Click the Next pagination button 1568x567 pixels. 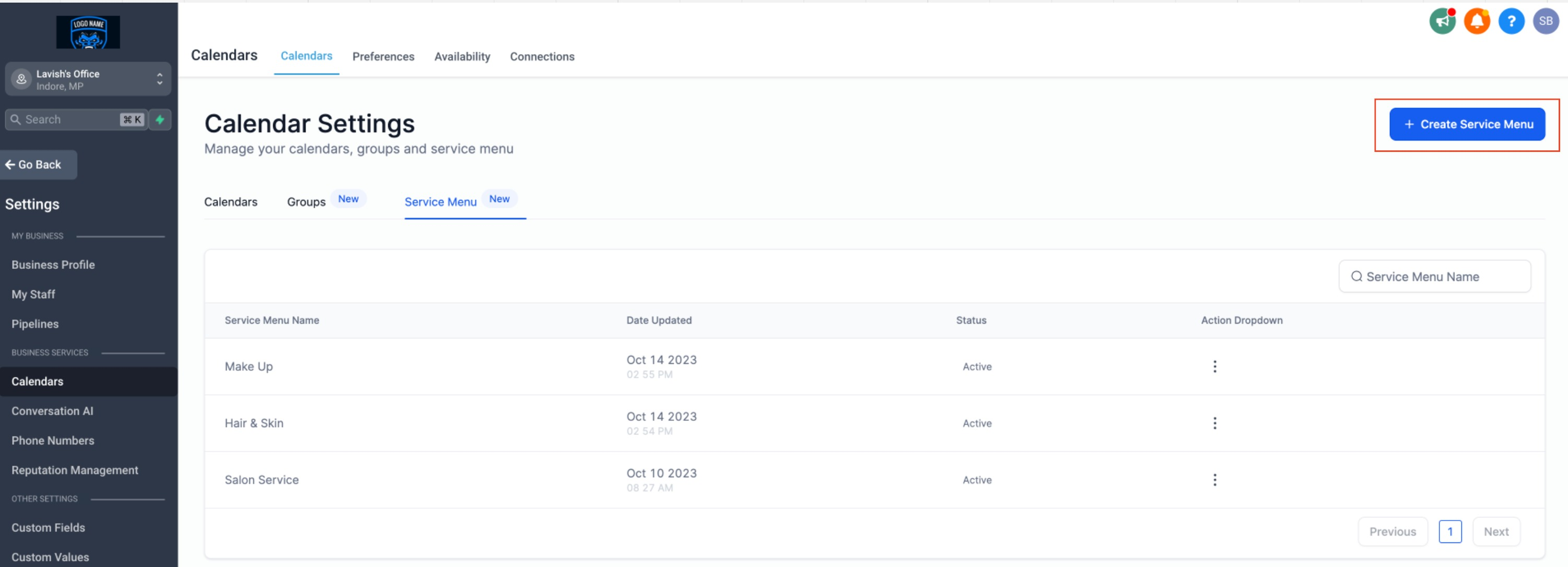click(1495, 531)
